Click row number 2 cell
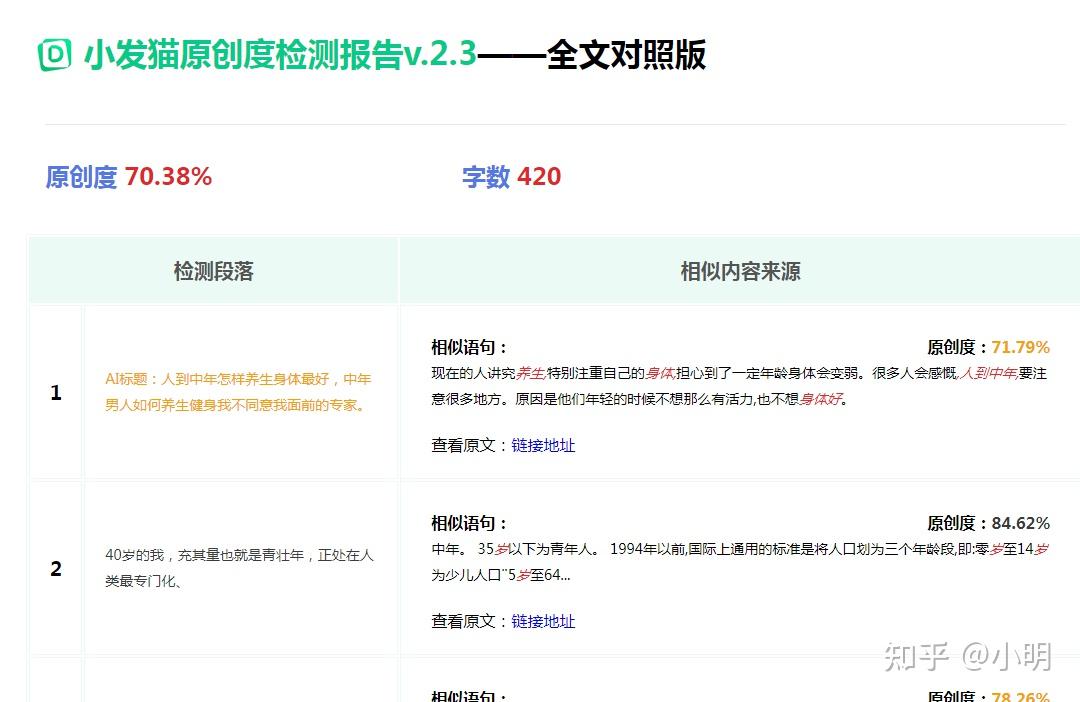 tap(56, 569)
